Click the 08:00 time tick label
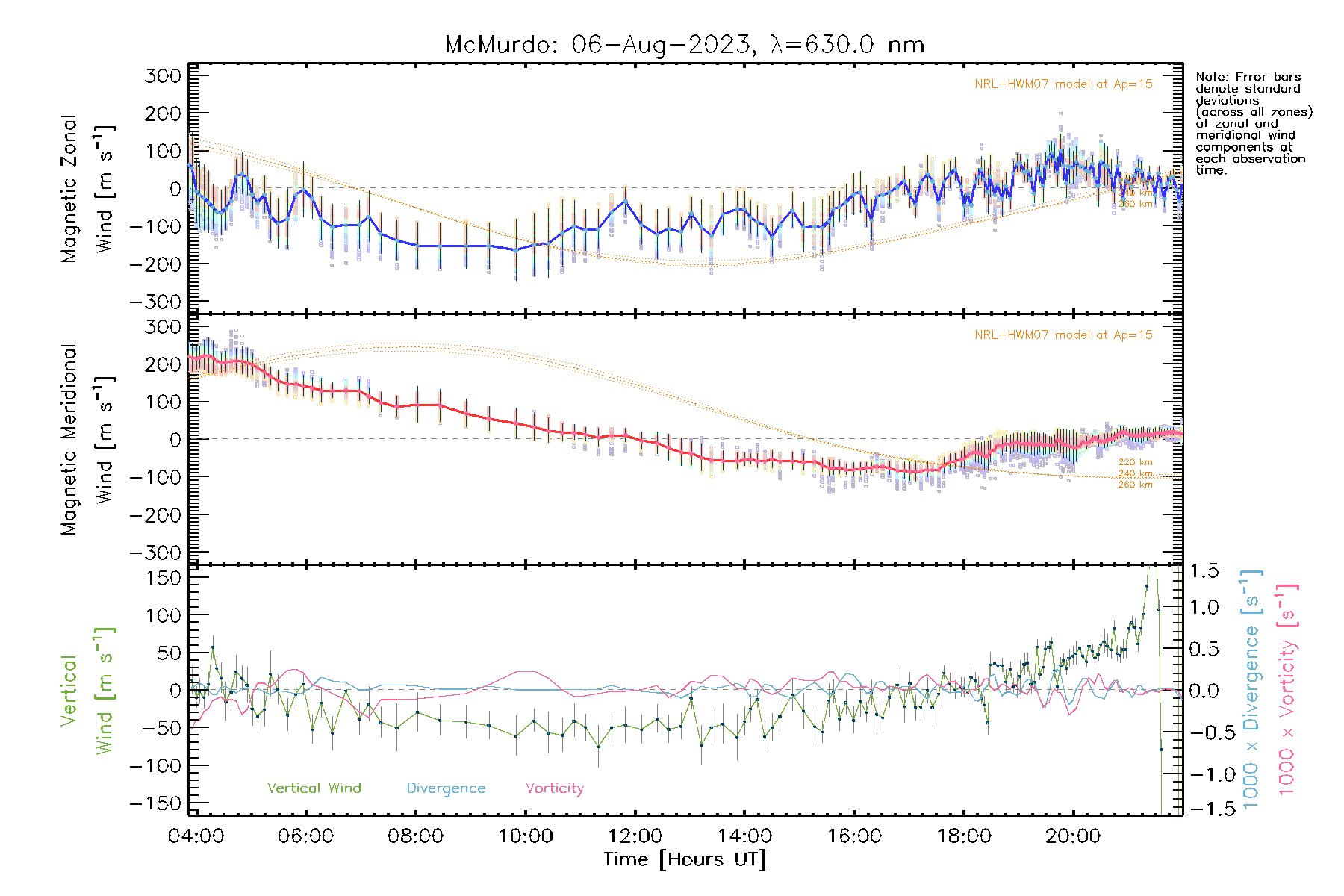Viewport: 1344px width, 896px height. click(x=415, y=836)
